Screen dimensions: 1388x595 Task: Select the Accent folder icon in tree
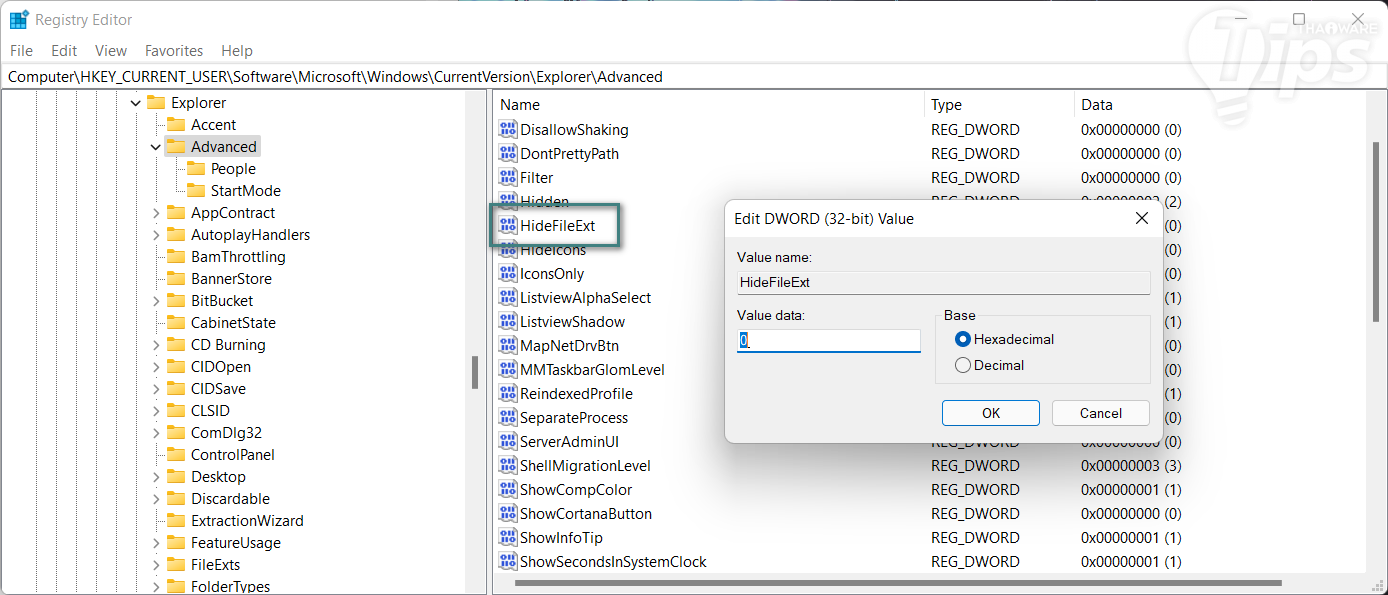(x=177, y=125)
